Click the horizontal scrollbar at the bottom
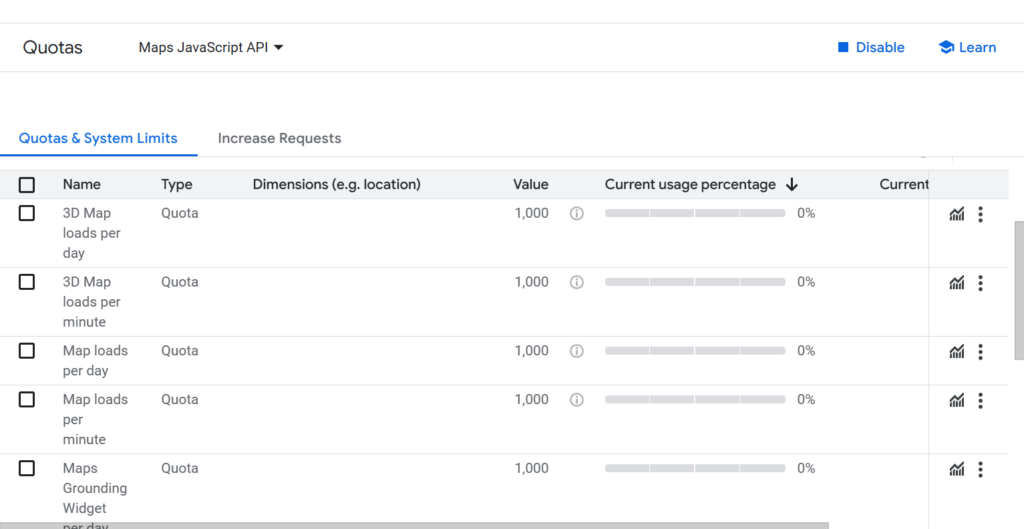Image resolution: width=1024 pixels, height=529 pixels. coord(414,525)
